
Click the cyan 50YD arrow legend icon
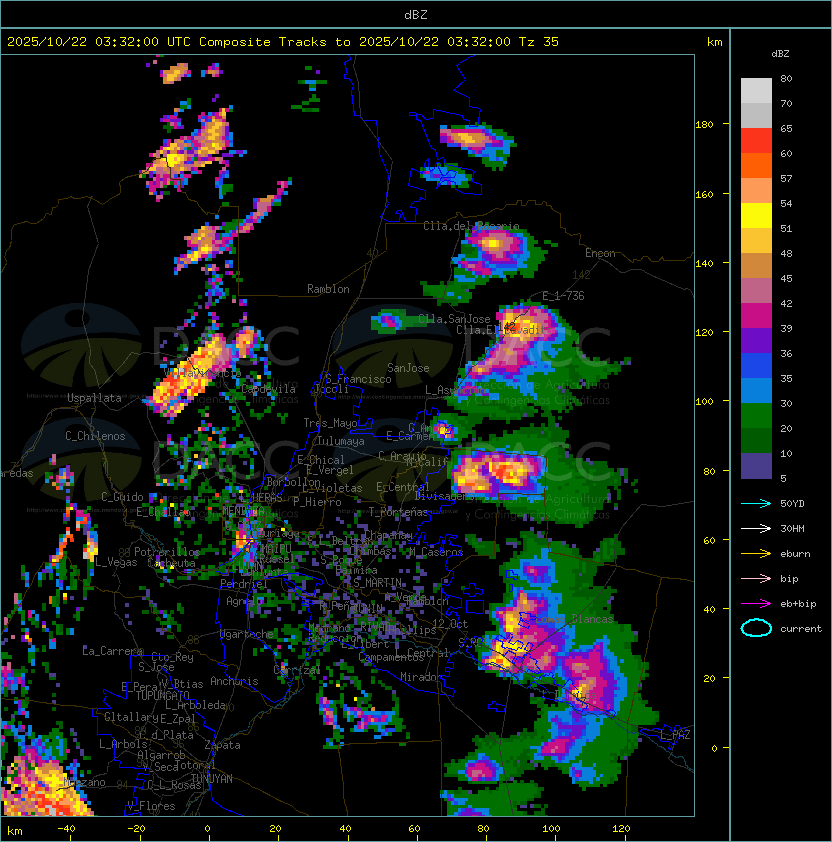point(756,504)
